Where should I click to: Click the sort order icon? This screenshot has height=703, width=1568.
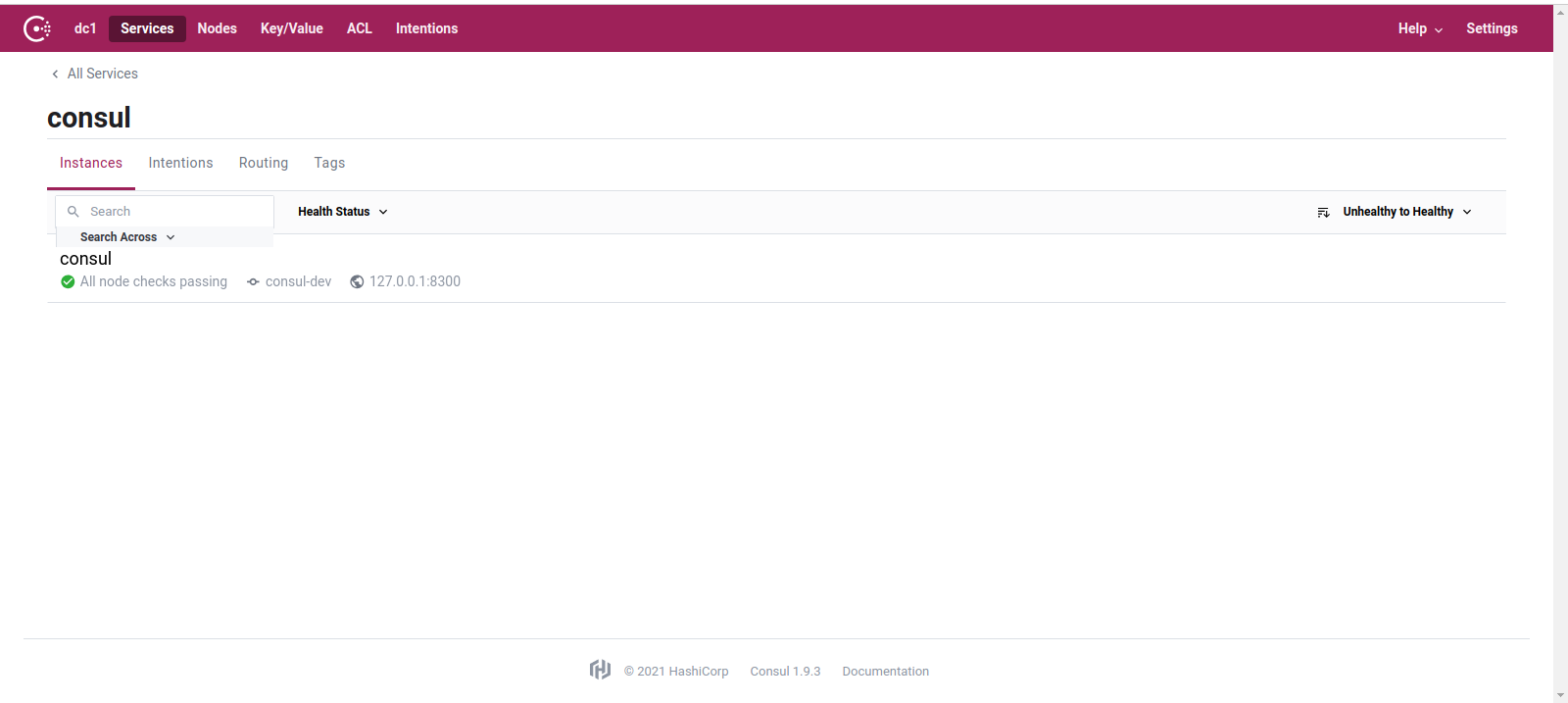(x=1323, y=212)
